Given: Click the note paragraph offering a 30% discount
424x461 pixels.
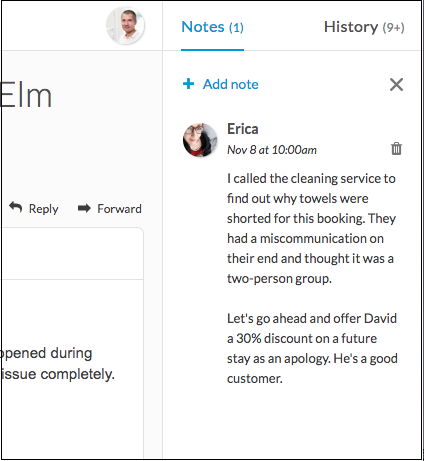Looking at the screenshot, I should coord(312,348).
